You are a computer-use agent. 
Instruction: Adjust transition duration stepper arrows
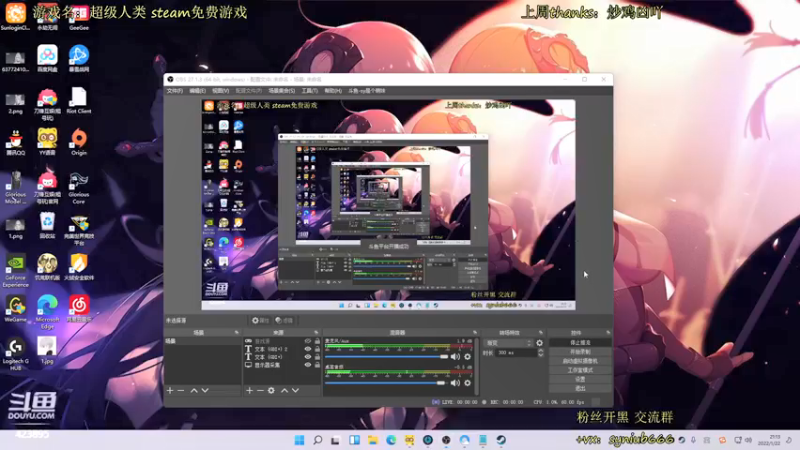tap(540, 353)
